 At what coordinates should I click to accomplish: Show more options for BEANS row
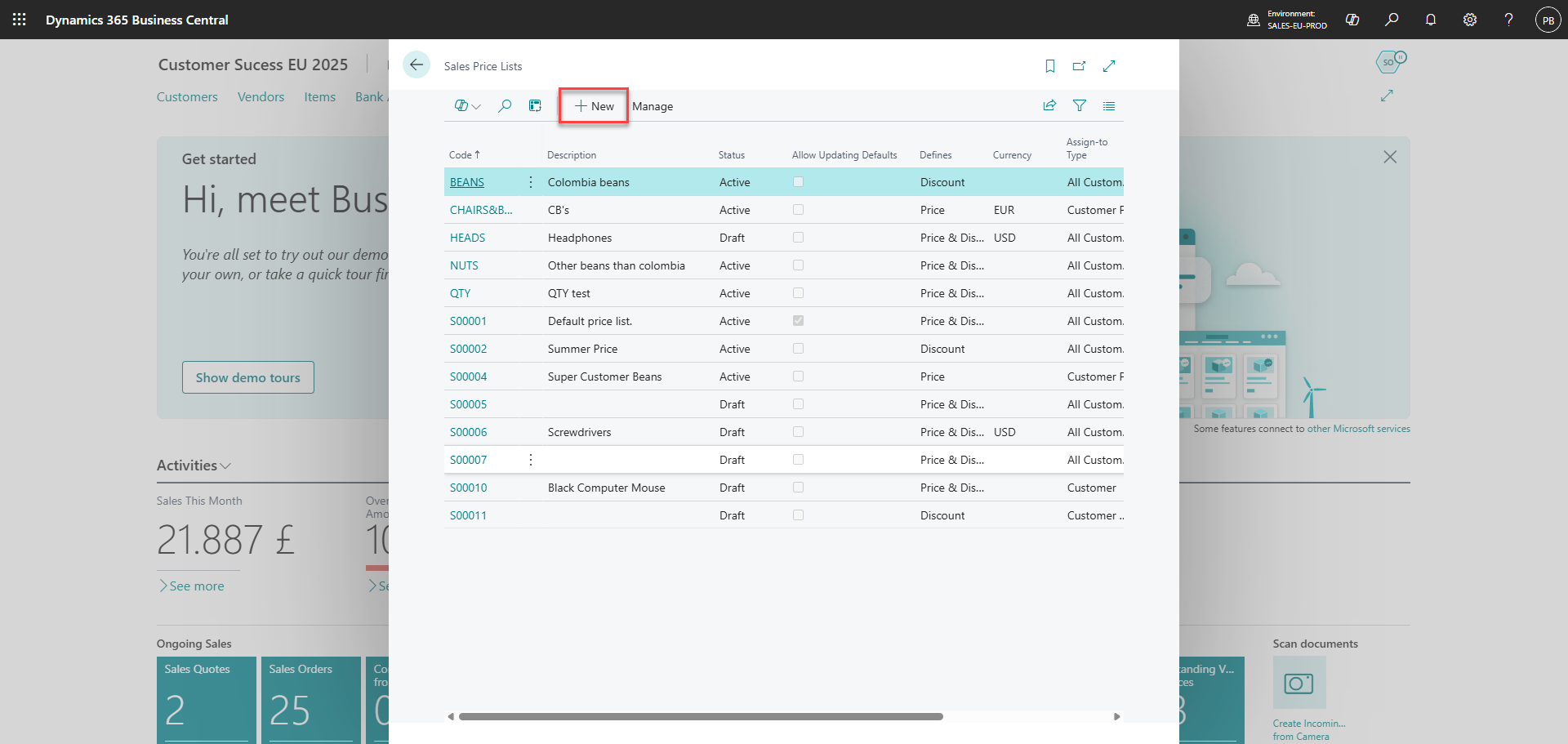(x=531, y=182)
